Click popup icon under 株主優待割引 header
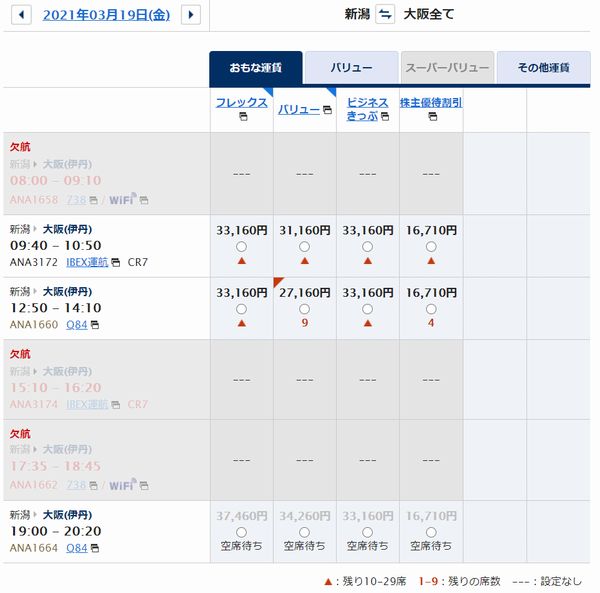Screen dimensions: 600x593 [432, 116]
